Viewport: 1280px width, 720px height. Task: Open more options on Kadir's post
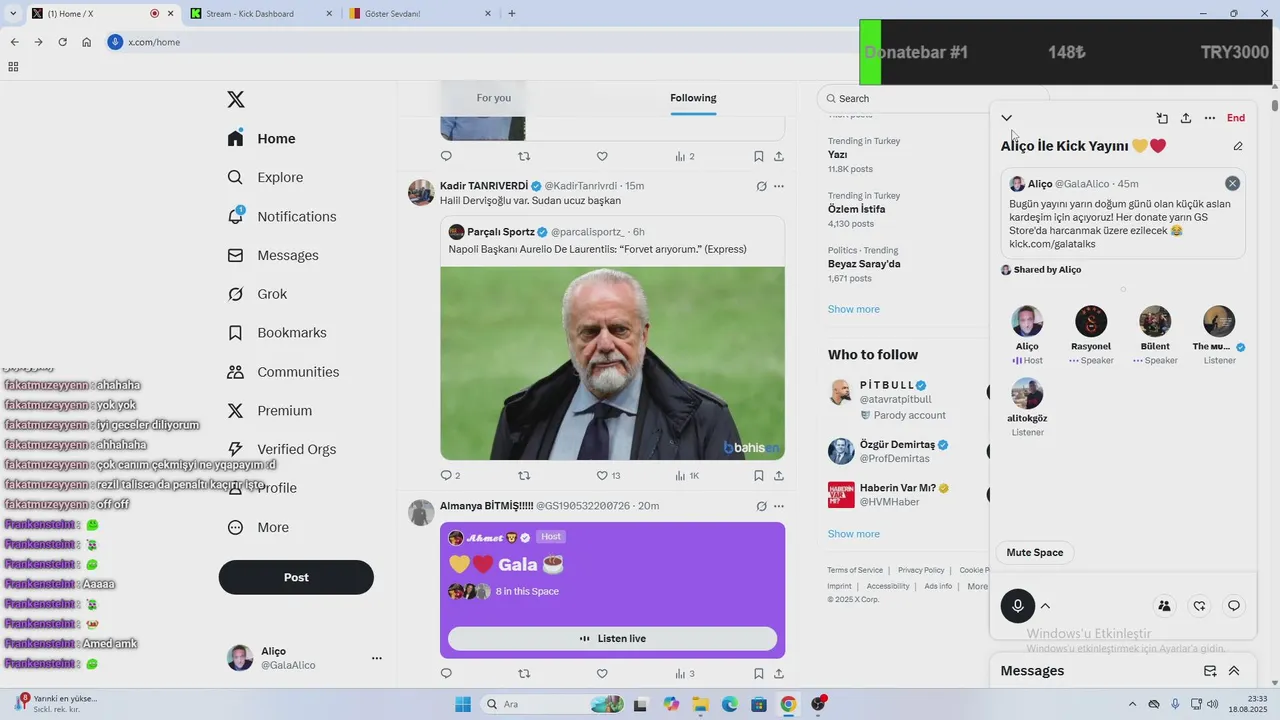pyautogui.click(x=779, y=186)
